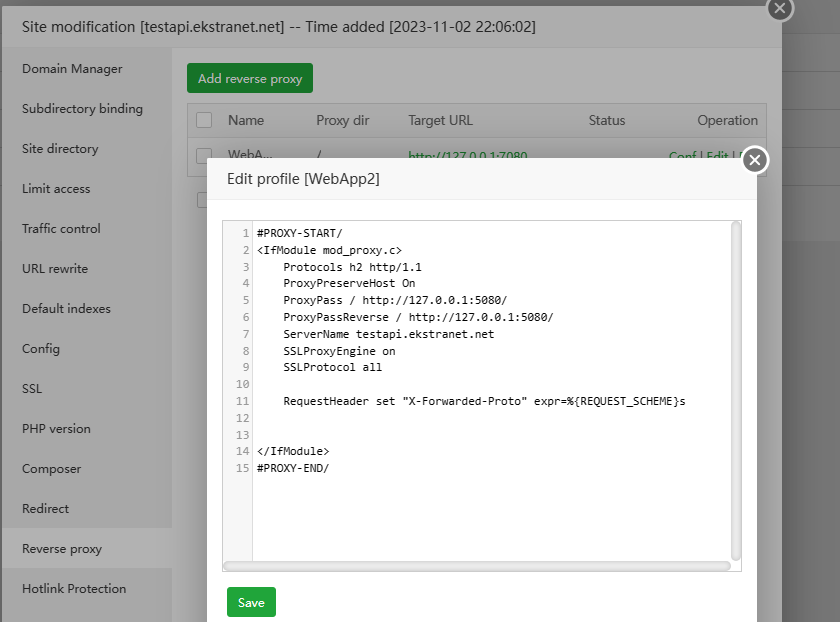Click the ProxyPass line in code editor
Viewport: 840px width, 622px height.
(x=394, y=300)
